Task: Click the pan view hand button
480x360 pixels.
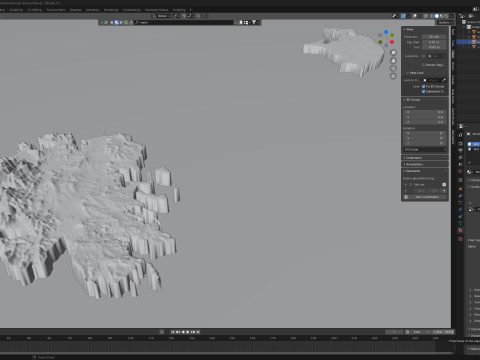Action: tap(393, 61)
